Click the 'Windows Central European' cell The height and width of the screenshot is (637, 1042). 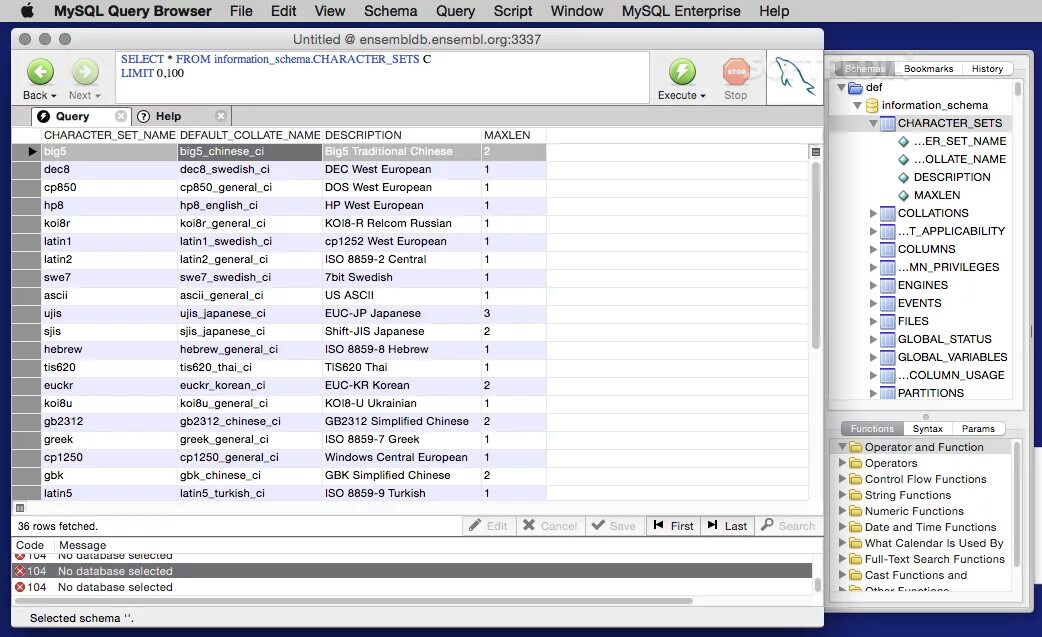pos(401,457)
